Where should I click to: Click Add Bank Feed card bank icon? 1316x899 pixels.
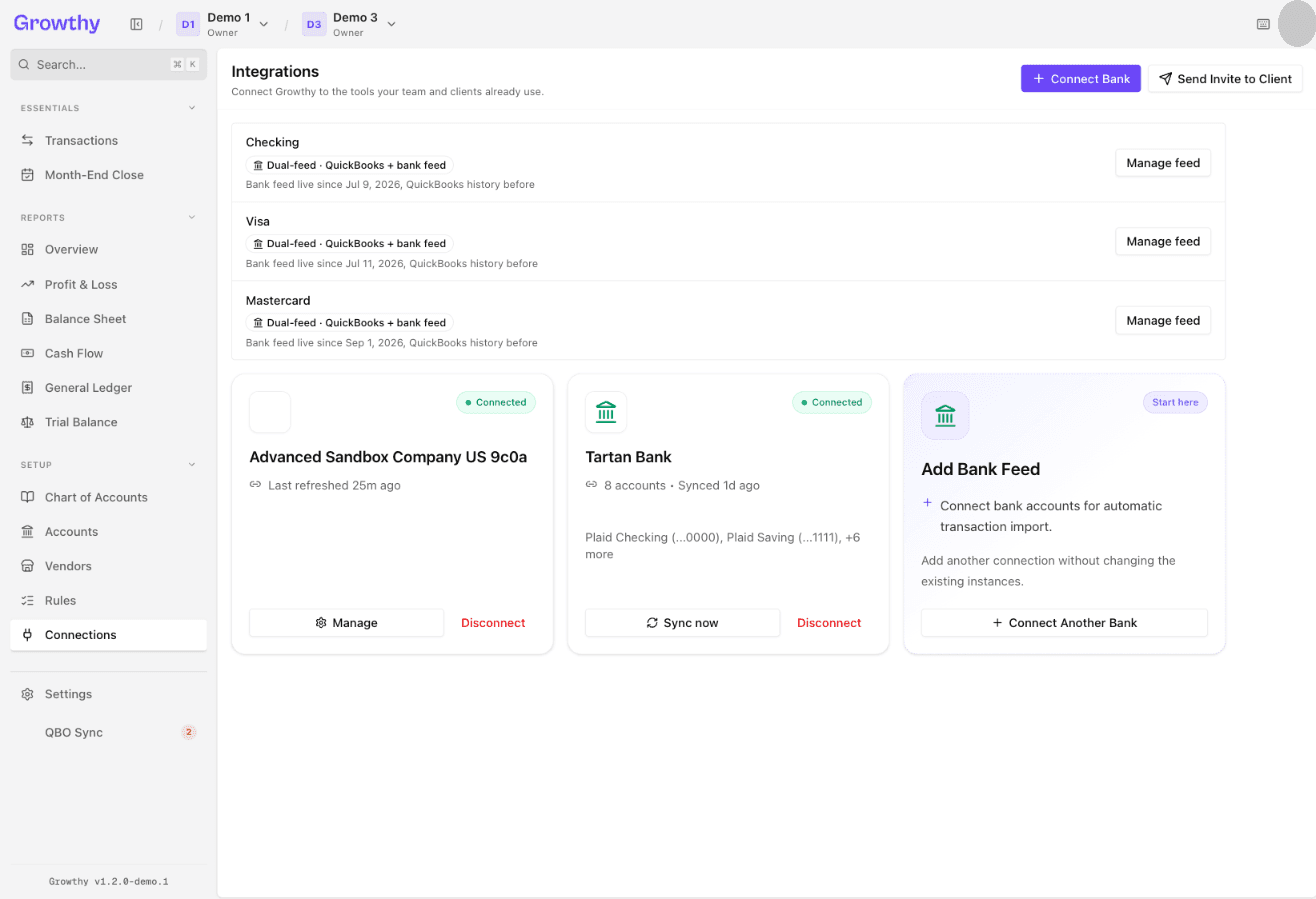(x=945, y=416)
